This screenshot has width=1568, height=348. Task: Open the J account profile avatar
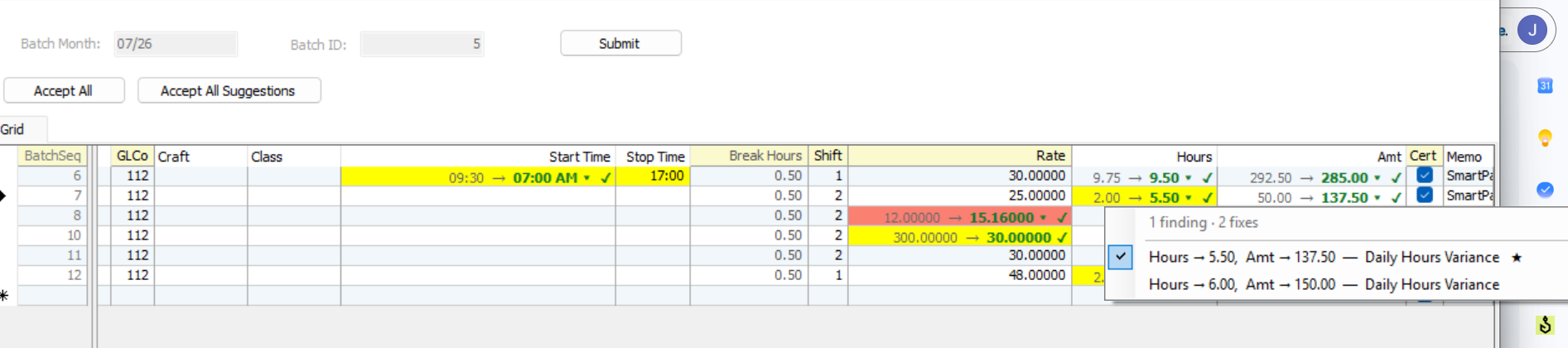click(1532, 31)
